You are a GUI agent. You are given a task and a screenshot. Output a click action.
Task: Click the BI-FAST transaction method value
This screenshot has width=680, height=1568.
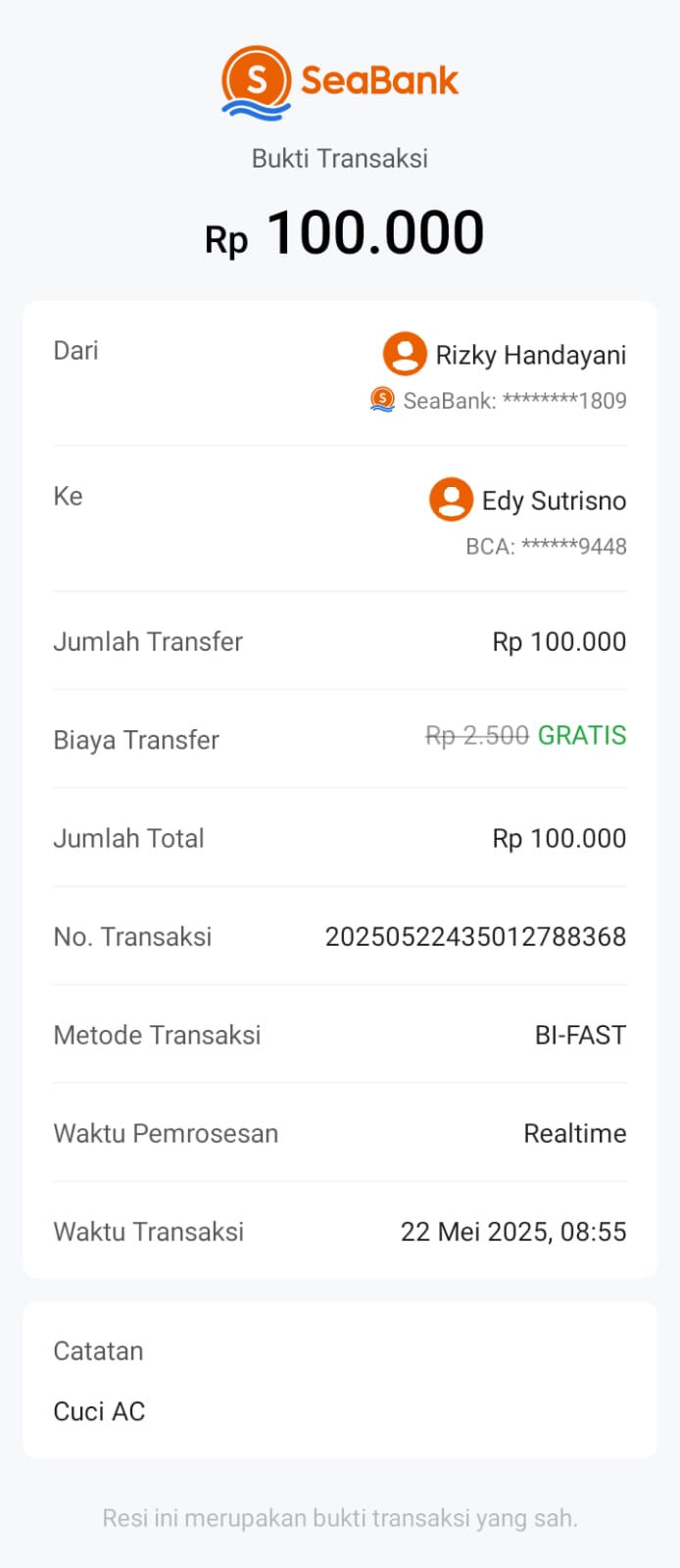(x=580, y=1035)
